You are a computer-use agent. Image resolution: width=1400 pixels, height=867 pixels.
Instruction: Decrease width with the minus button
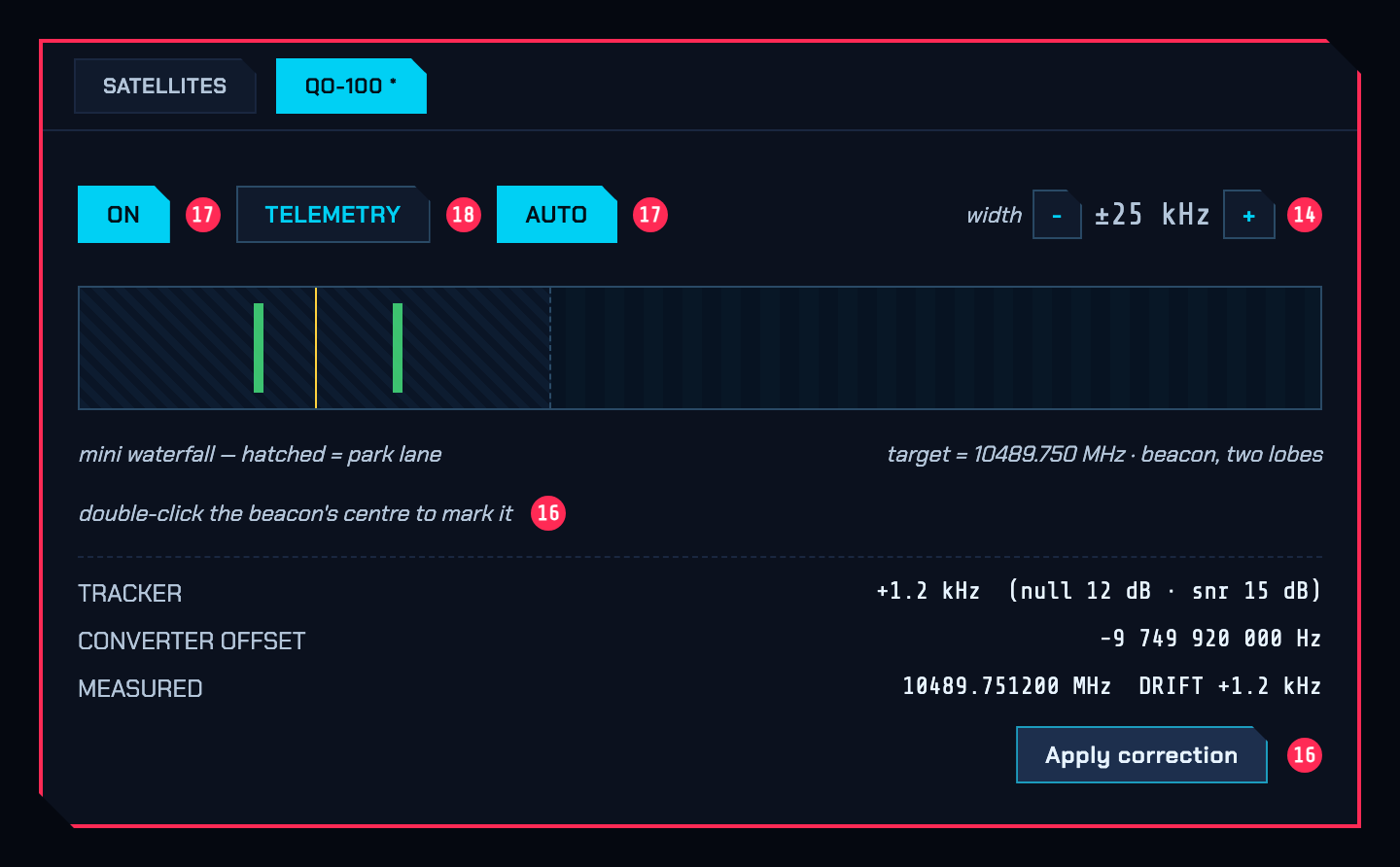click(1057, 214)
